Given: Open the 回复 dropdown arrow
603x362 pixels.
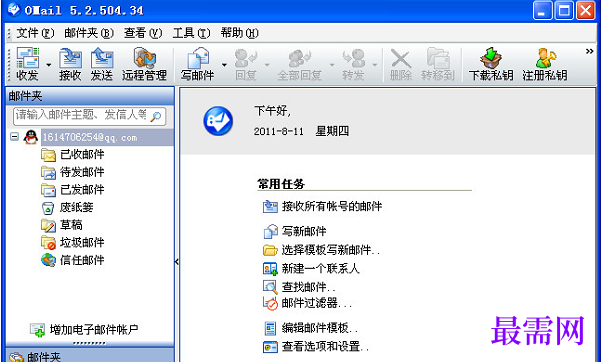Looking at the screenshot, I should 267,65.
